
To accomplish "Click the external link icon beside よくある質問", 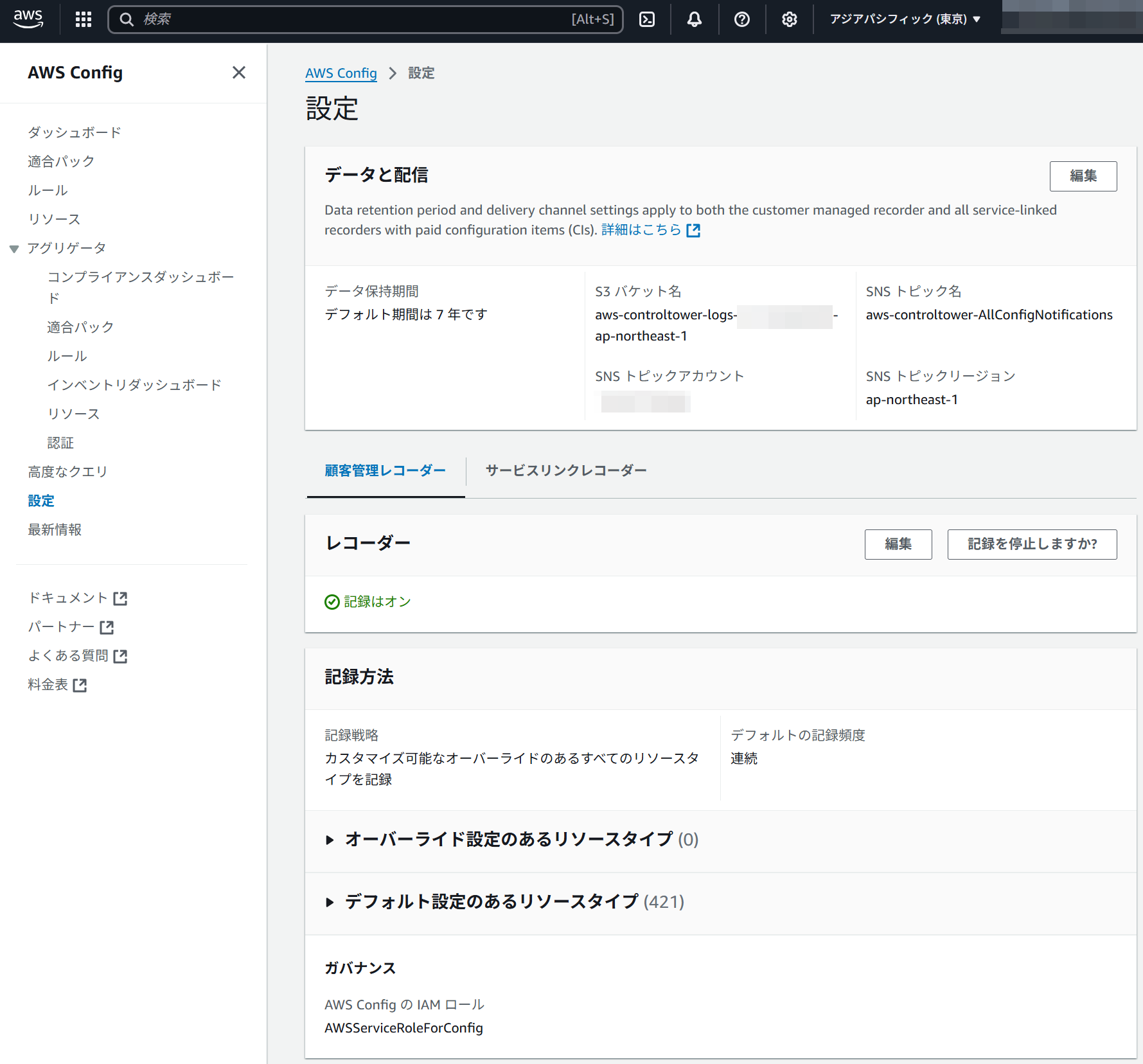I will 120,657.
